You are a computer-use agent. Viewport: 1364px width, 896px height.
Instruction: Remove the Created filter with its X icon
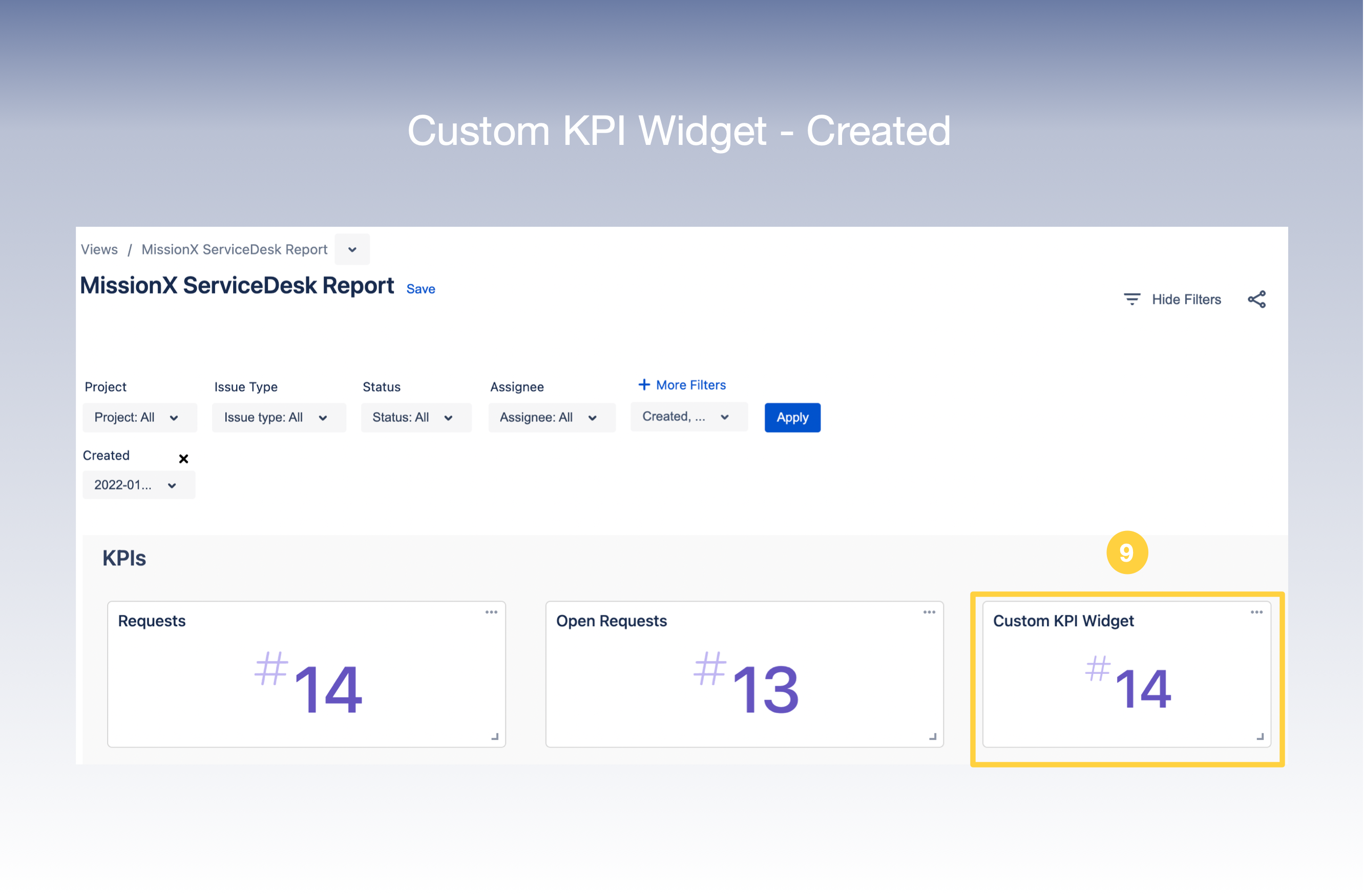(x=183, y=458)
